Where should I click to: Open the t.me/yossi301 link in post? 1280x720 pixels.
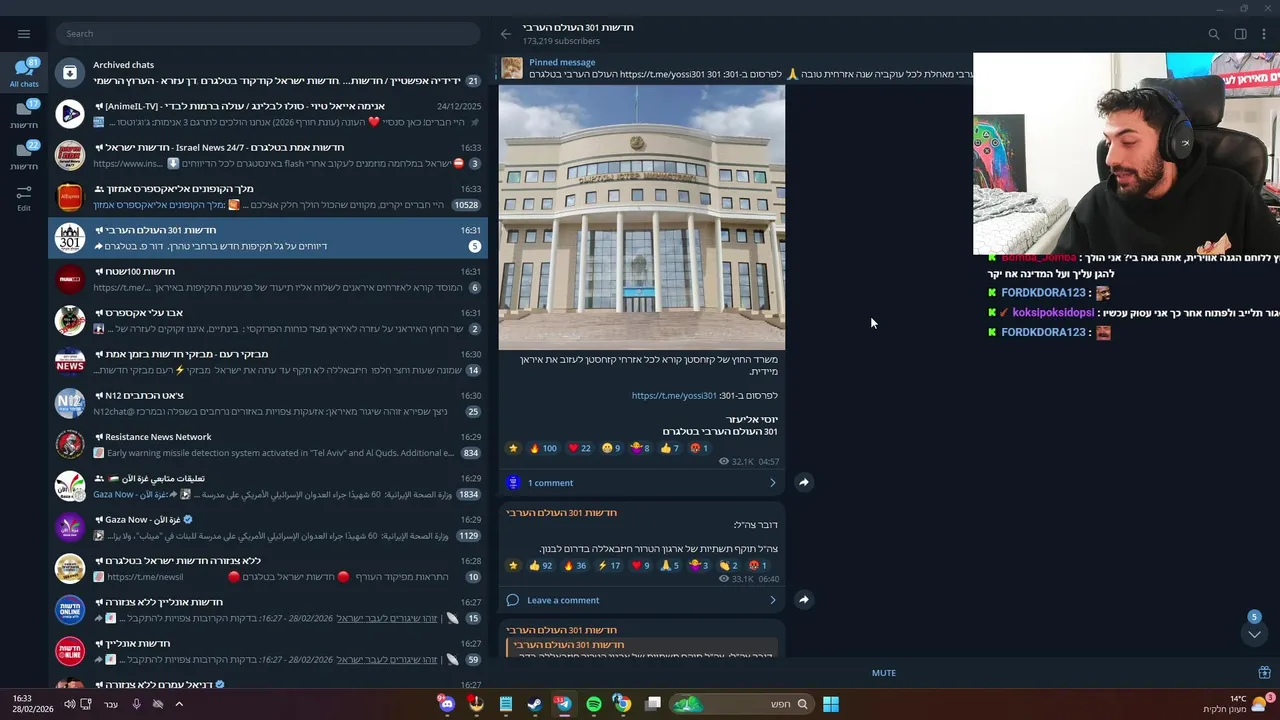pyautogui.click(x=674, y=395)
